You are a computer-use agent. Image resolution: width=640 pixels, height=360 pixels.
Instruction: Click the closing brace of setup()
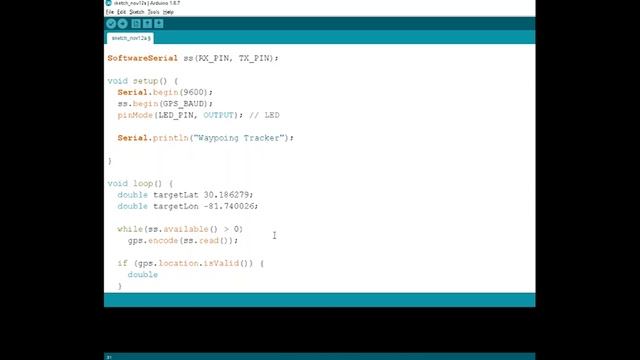[110, 161]
